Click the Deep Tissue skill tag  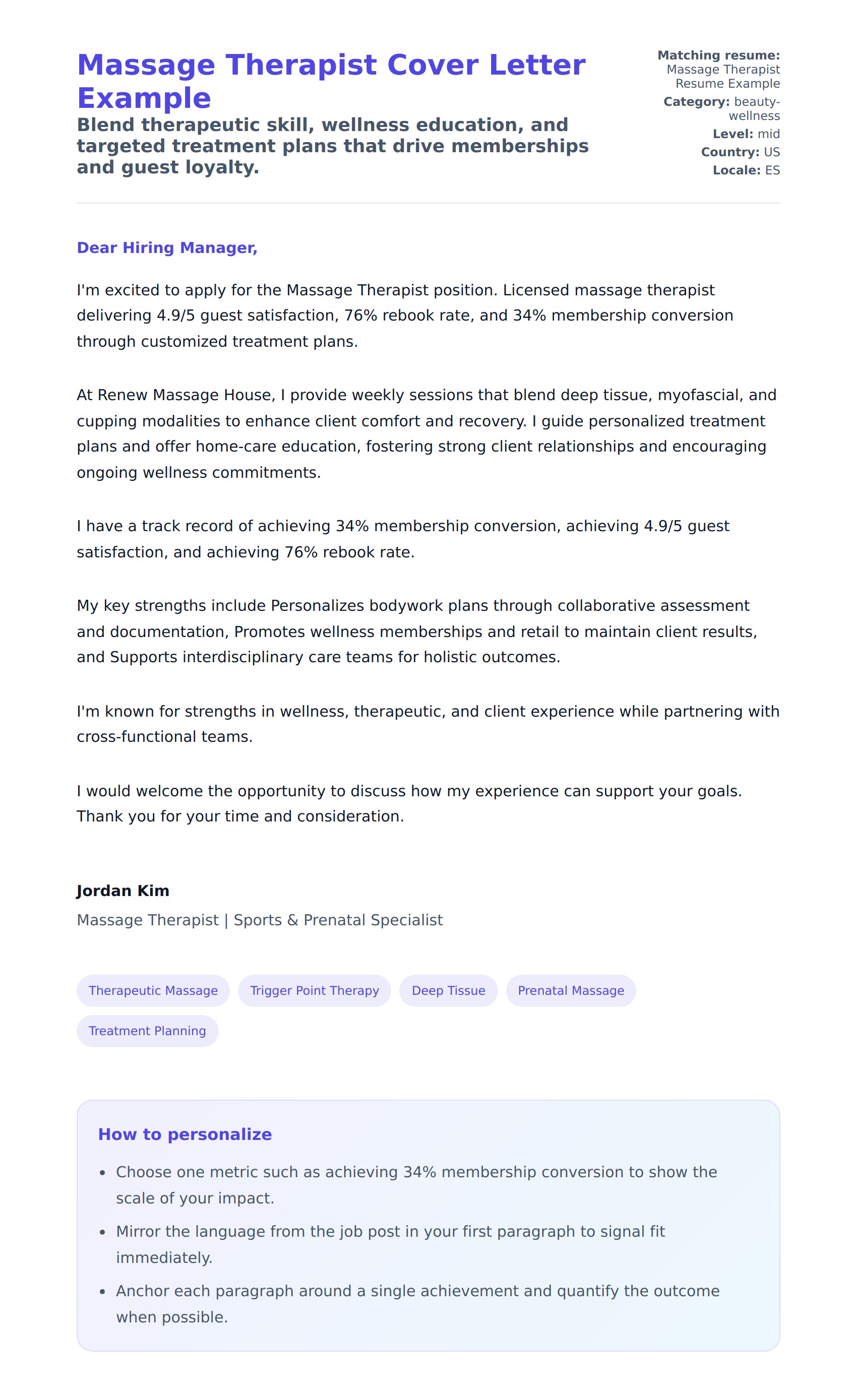point(448,991)
